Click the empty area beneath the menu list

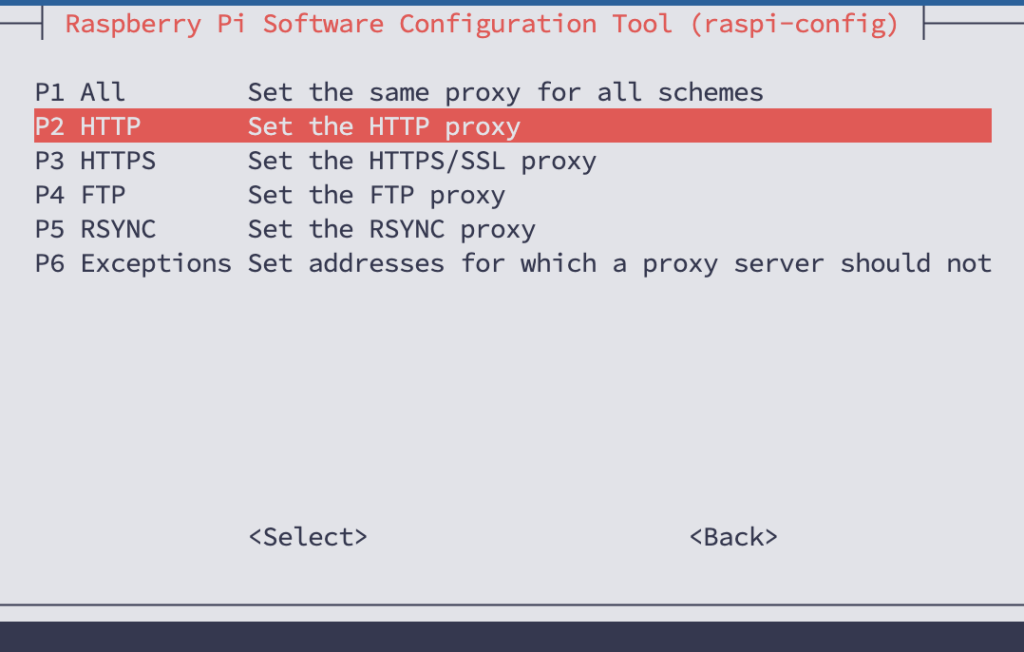click(512, 400)
